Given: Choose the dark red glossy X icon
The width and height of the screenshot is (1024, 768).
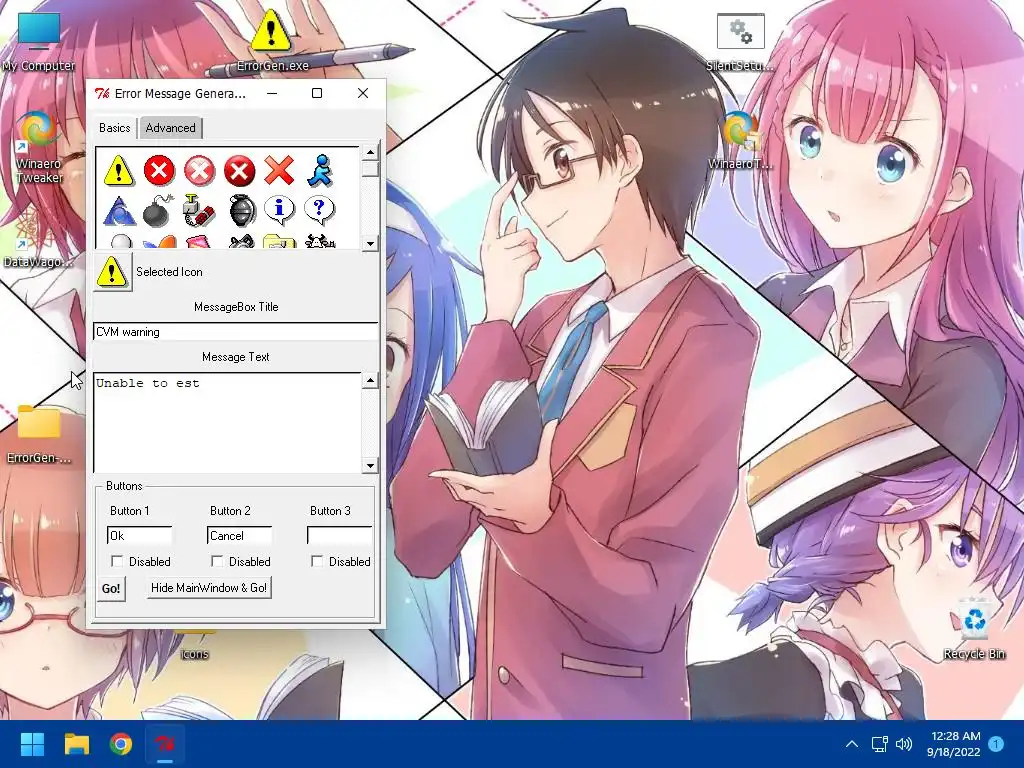Looking at the screenshot, I should click(x=239, y=170).
